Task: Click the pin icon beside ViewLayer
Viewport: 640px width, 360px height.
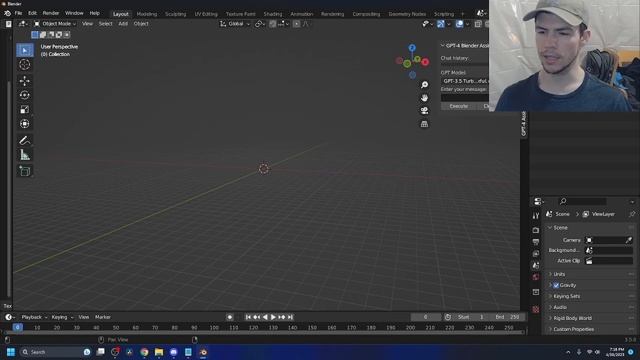Action: click(632, 214)
